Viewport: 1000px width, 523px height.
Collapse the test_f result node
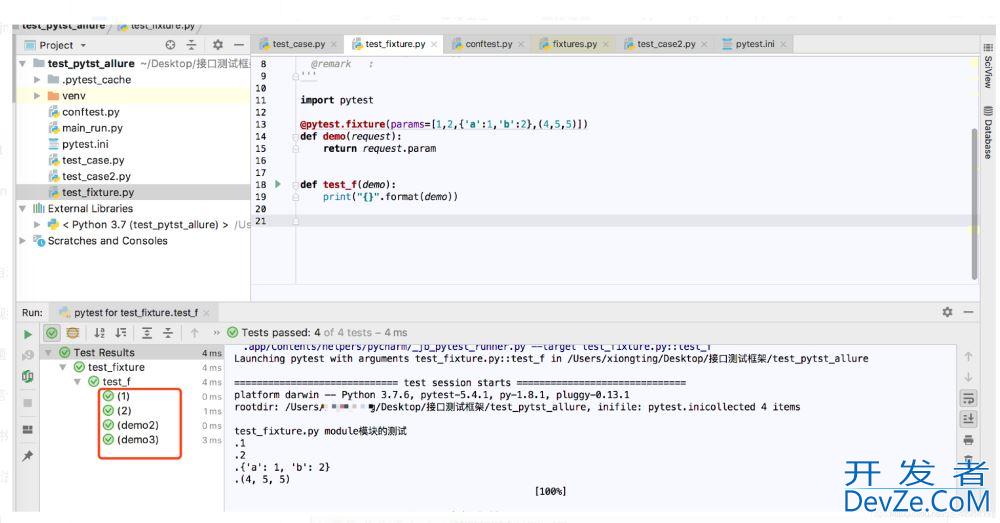[x=77, y=381]
